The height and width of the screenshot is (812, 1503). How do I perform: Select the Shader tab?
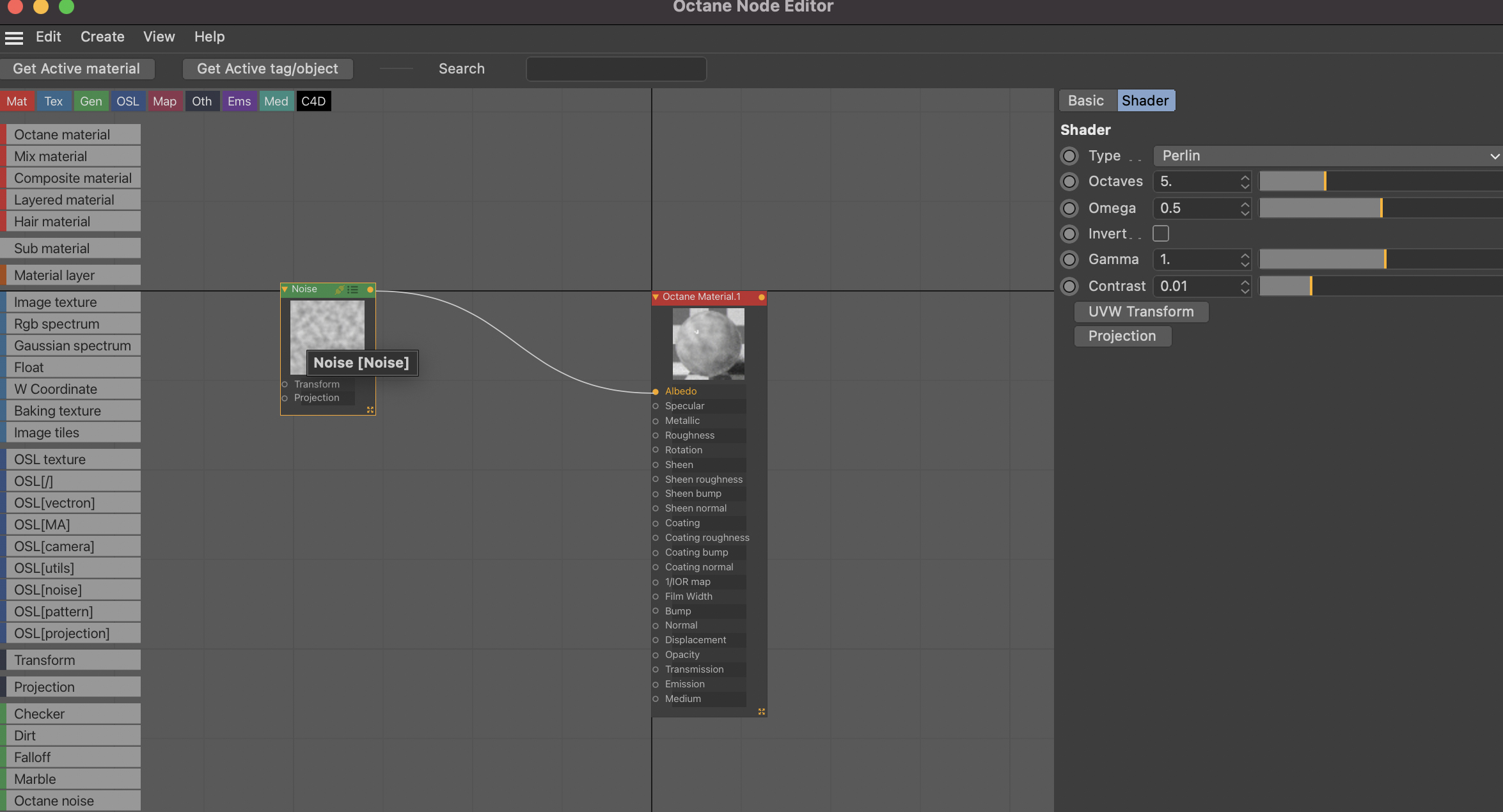click(x=1145, y=101)
